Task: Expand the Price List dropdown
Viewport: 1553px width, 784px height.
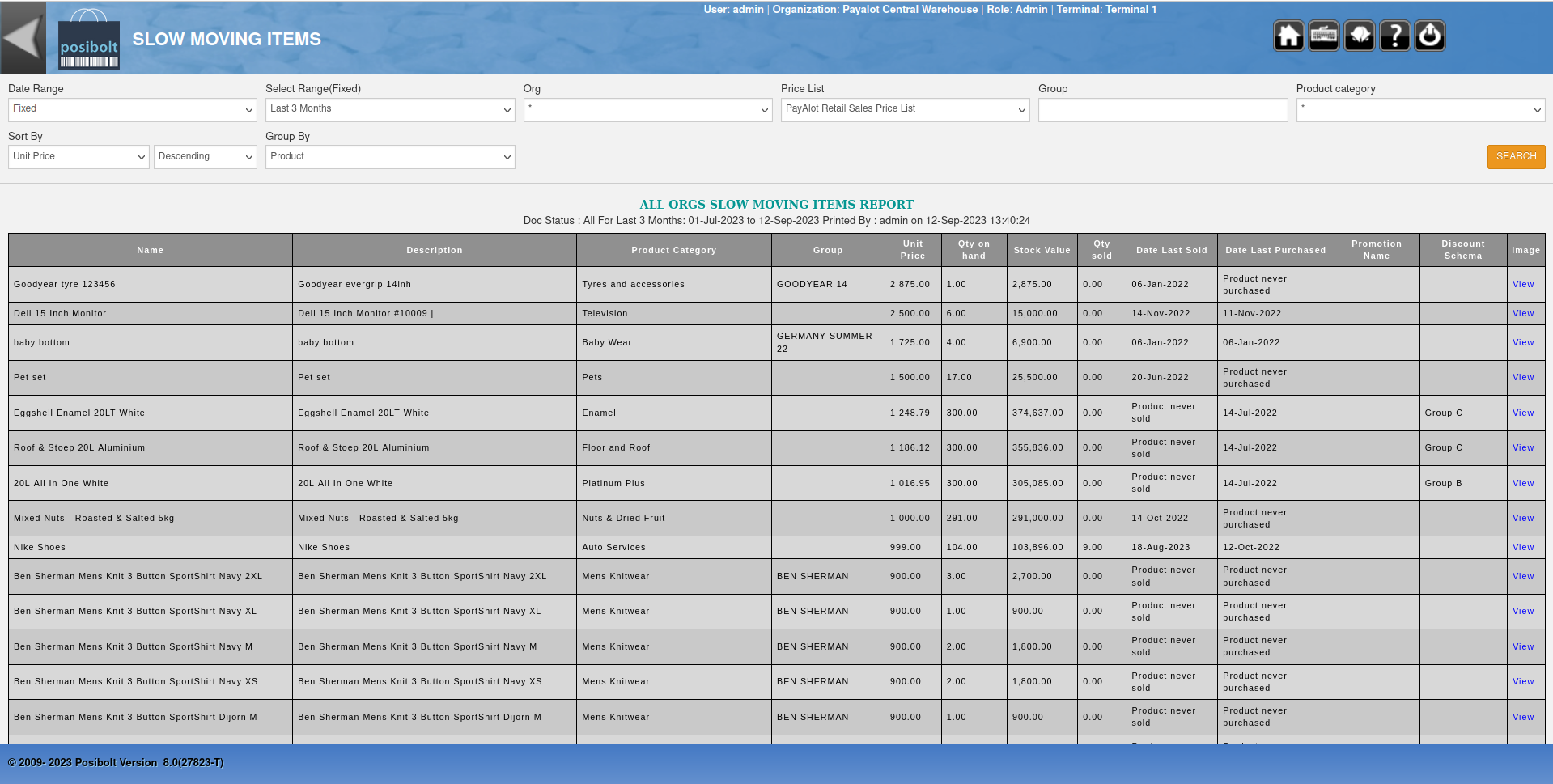Action: pyautogui.click(x=906, y=110)
